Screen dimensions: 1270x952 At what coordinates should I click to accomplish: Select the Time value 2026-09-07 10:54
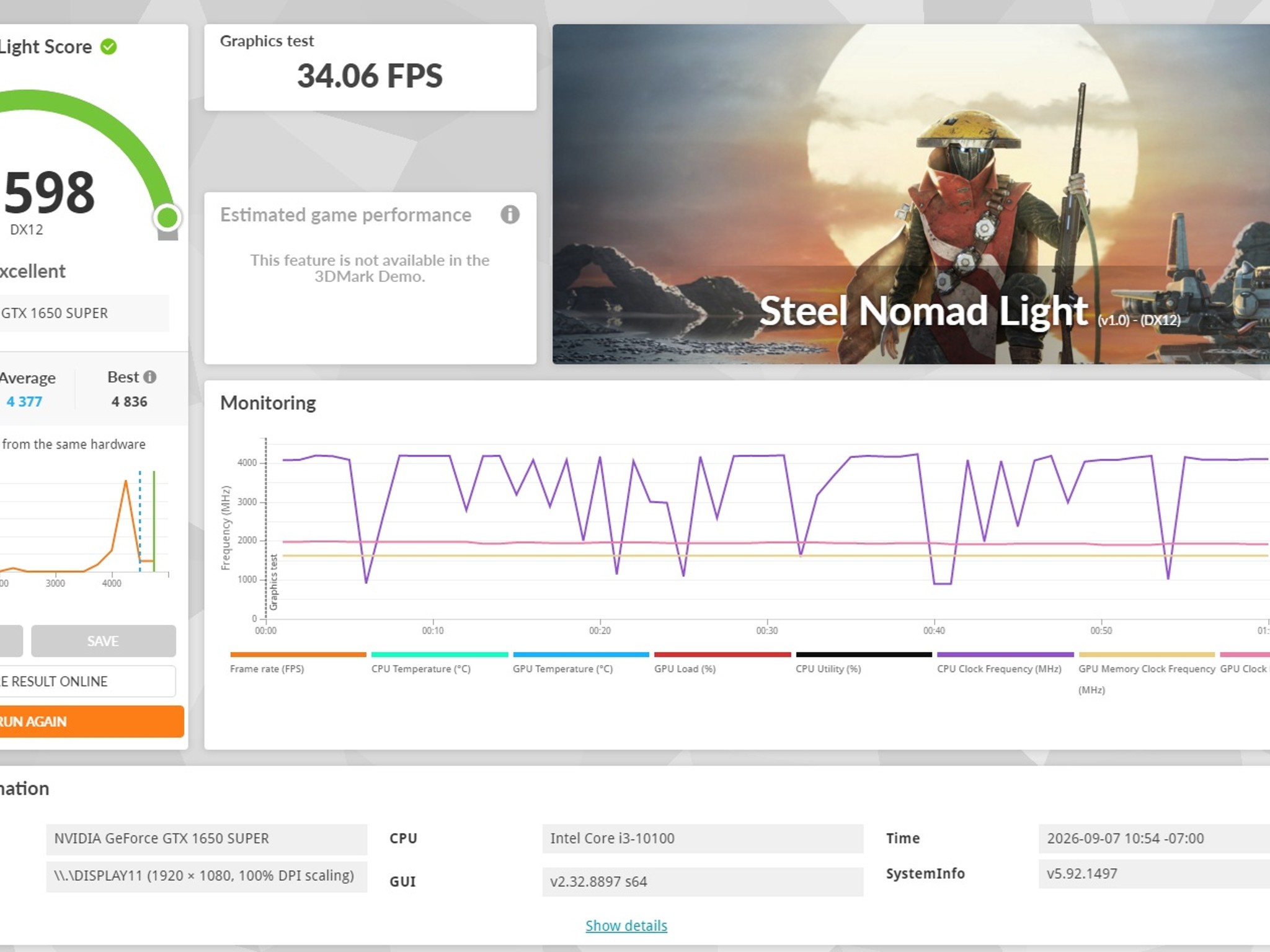pos(1154,839)
